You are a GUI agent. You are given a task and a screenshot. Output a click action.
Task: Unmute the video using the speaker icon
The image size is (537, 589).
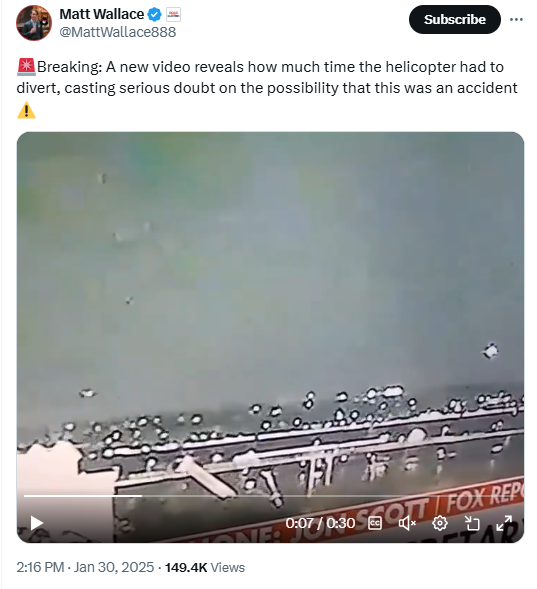coord(407,523)
